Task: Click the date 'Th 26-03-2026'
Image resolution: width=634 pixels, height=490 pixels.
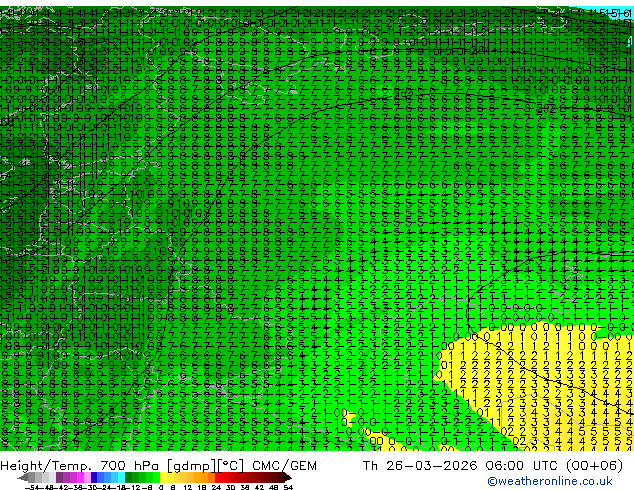Action: [420, 466]
